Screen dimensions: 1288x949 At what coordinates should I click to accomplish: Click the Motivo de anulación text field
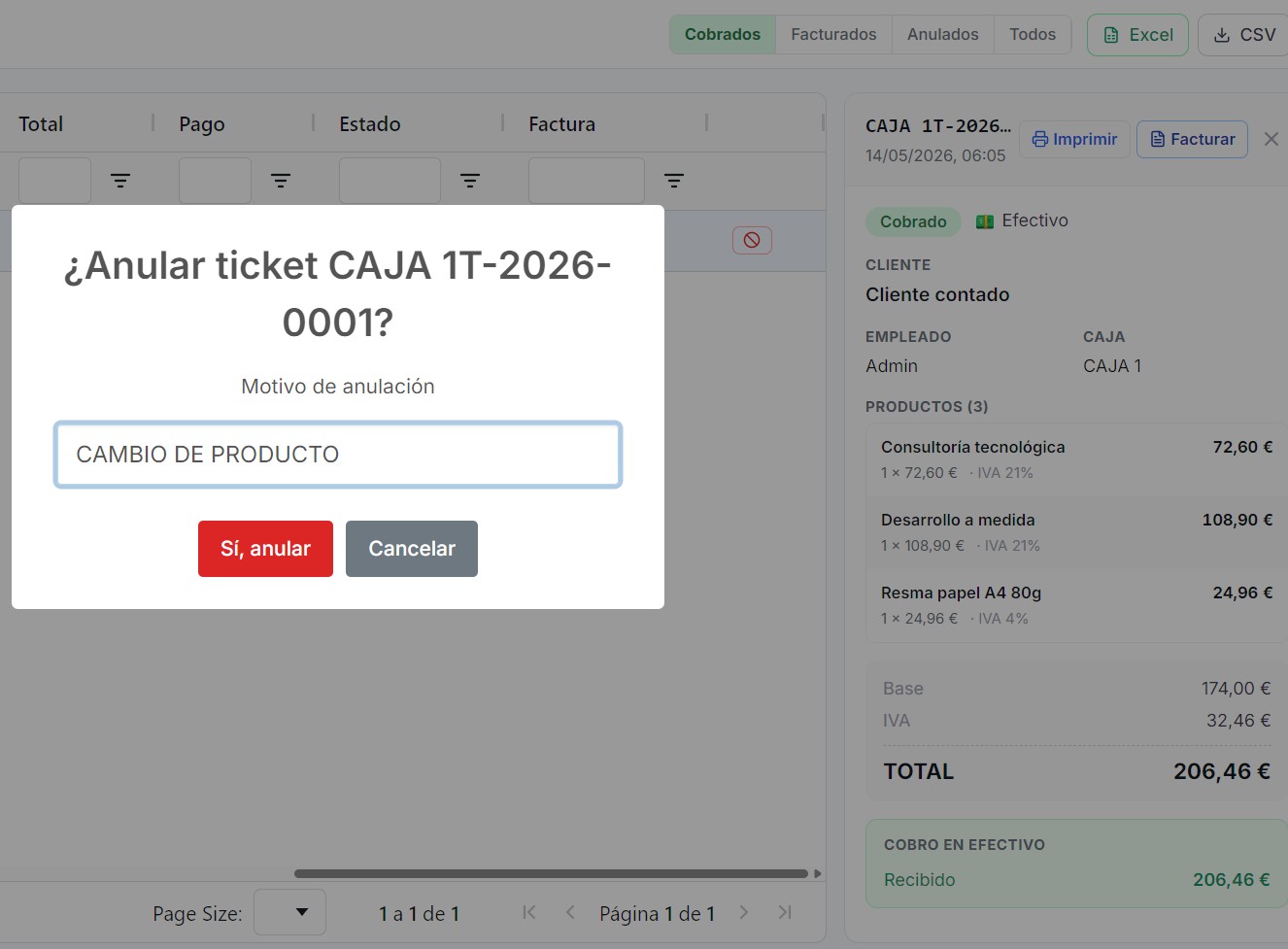tap(338, 455)
